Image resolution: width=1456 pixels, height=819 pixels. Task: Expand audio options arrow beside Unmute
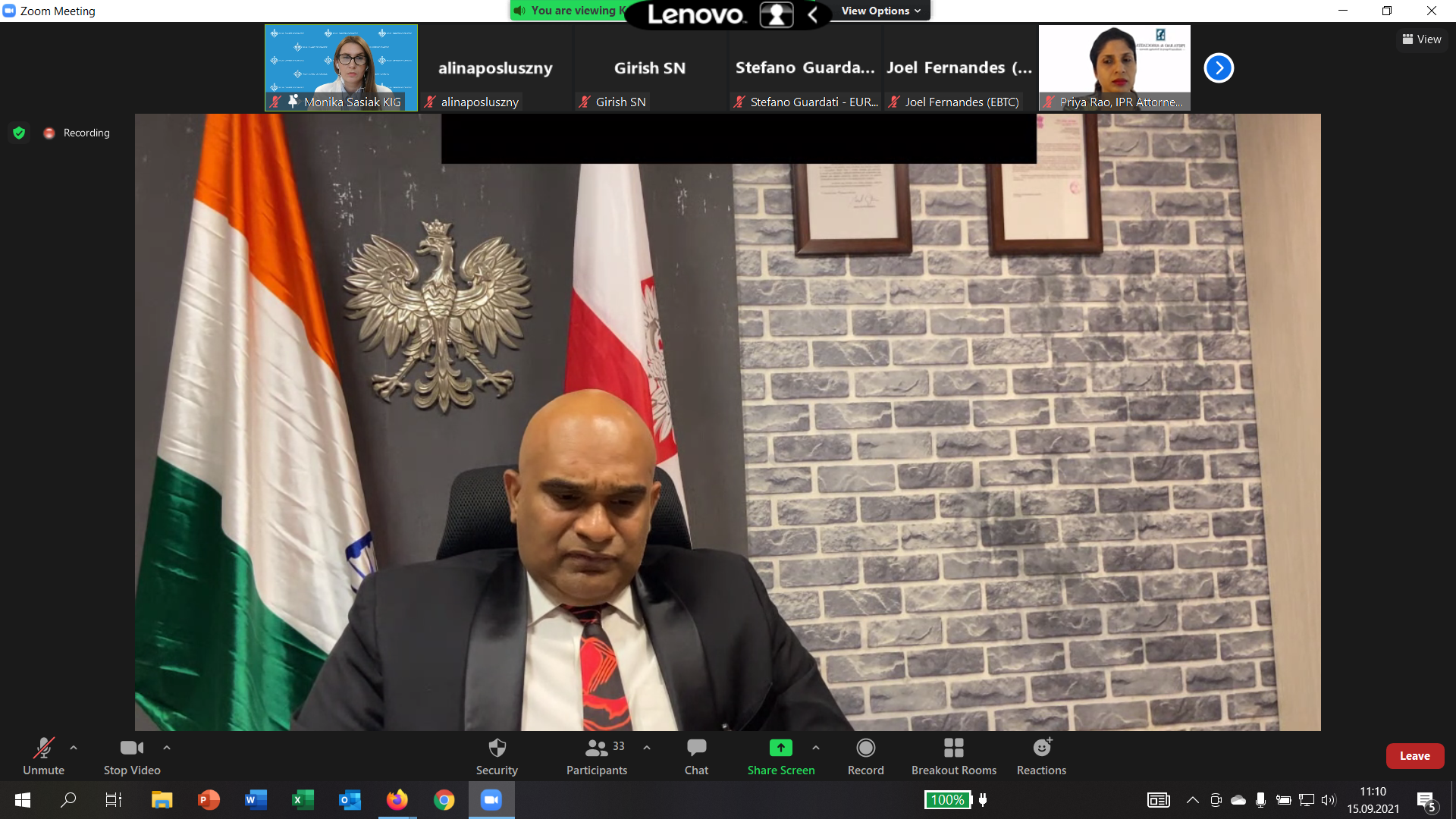point(74,748)
